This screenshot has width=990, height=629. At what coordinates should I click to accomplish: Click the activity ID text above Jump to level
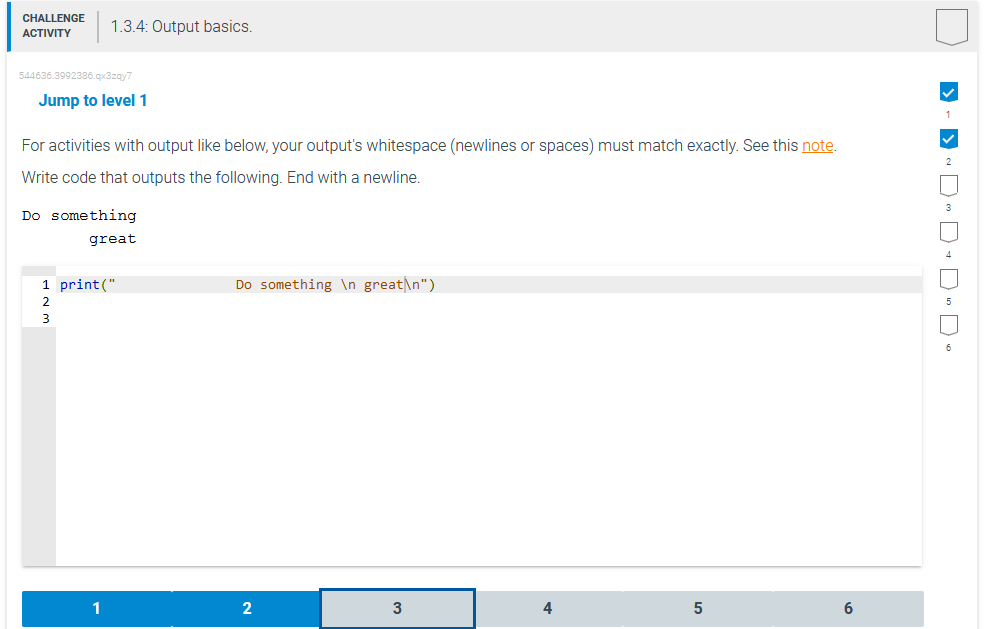coord(75,75)
